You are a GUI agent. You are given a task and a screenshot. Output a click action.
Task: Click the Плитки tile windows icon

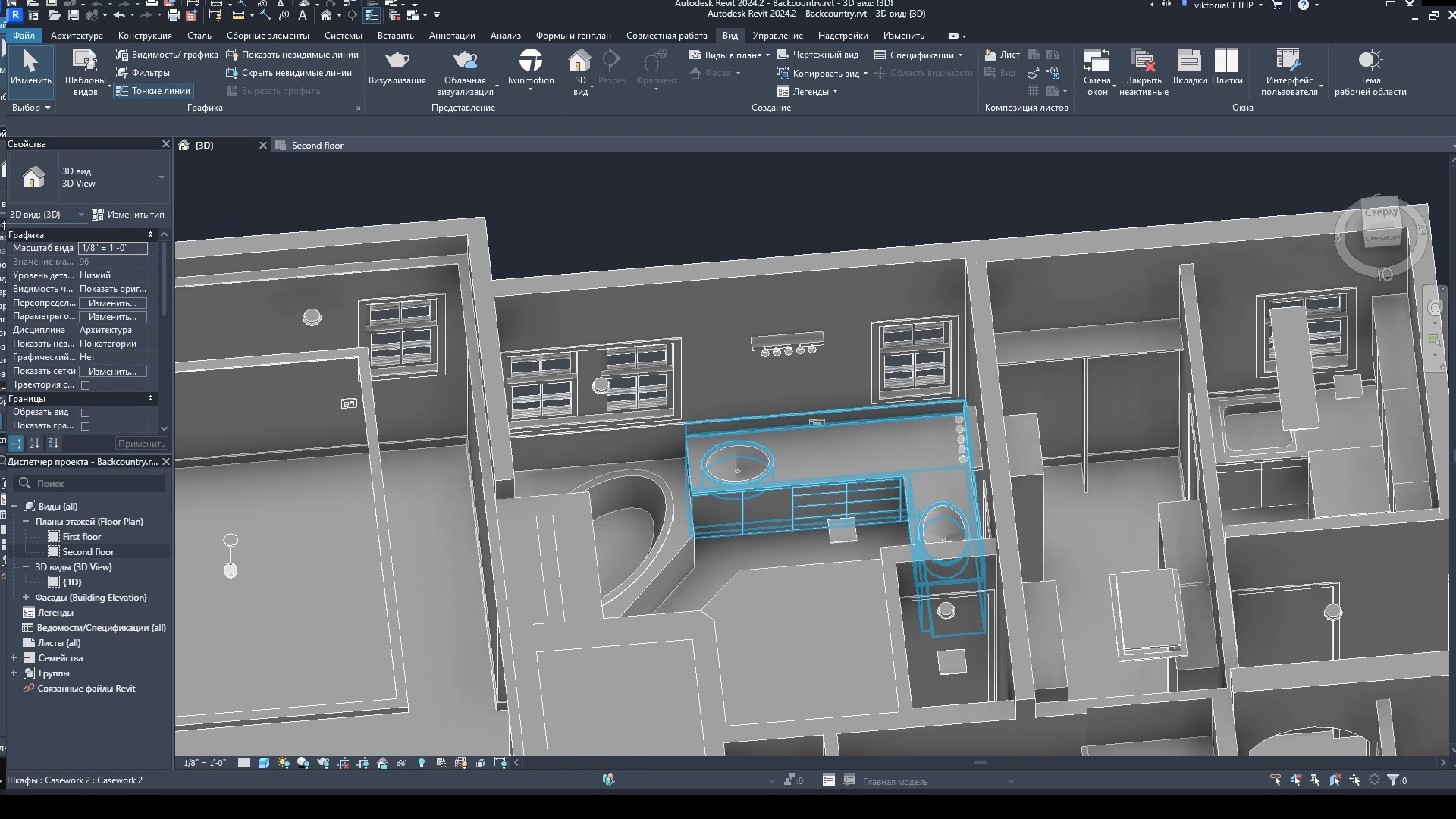(x=1226, y=61)
